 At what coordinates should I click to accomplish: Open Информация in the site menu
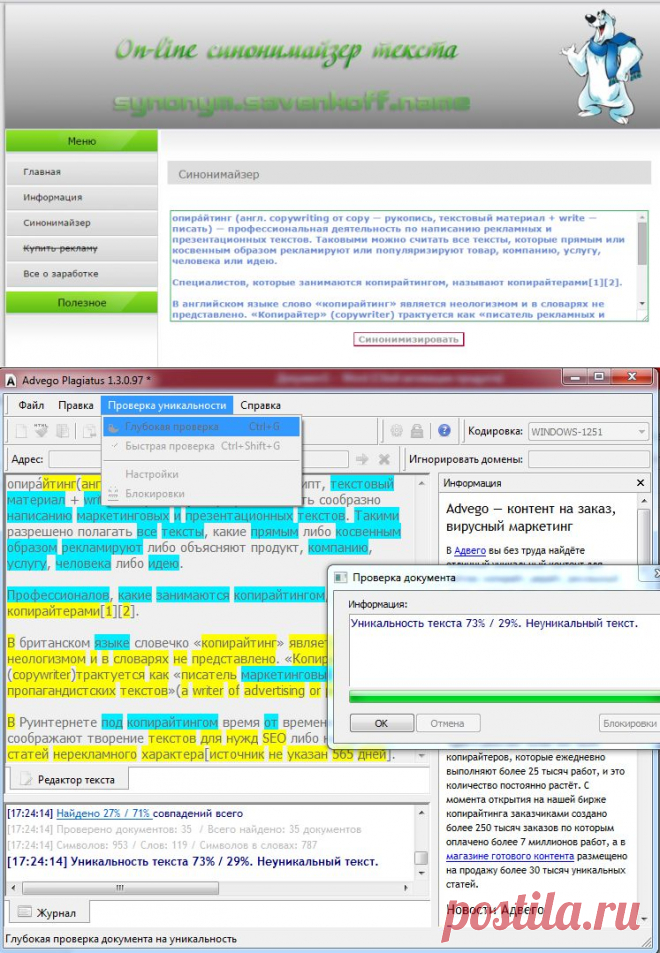[x=81, y=197]
